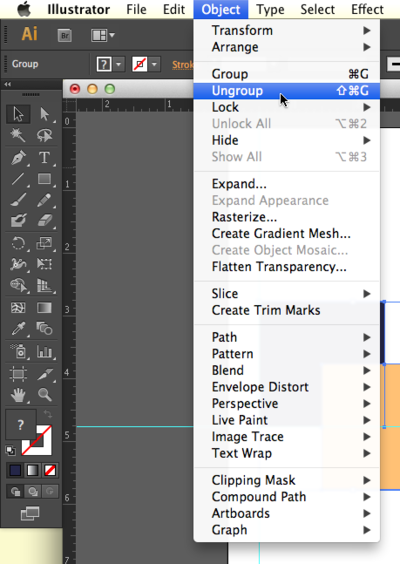Select the Eraser tool
Screen dimensions: 400x564
point(44,220)
